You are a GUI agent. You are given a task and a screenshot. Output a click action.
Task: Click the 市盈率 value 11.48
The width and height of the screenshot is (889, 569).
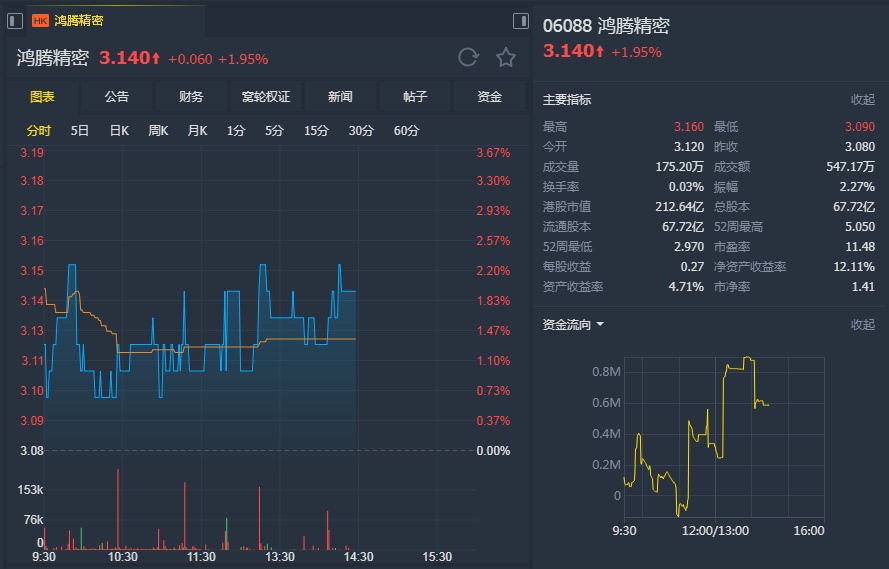(x=862, y=247)
